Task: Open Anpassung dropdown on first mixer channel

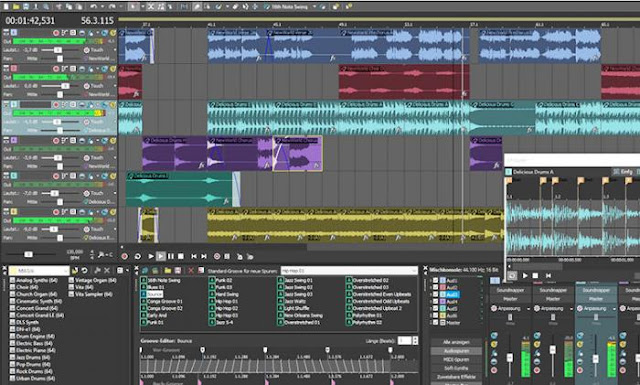Action: tap(528, 309)
